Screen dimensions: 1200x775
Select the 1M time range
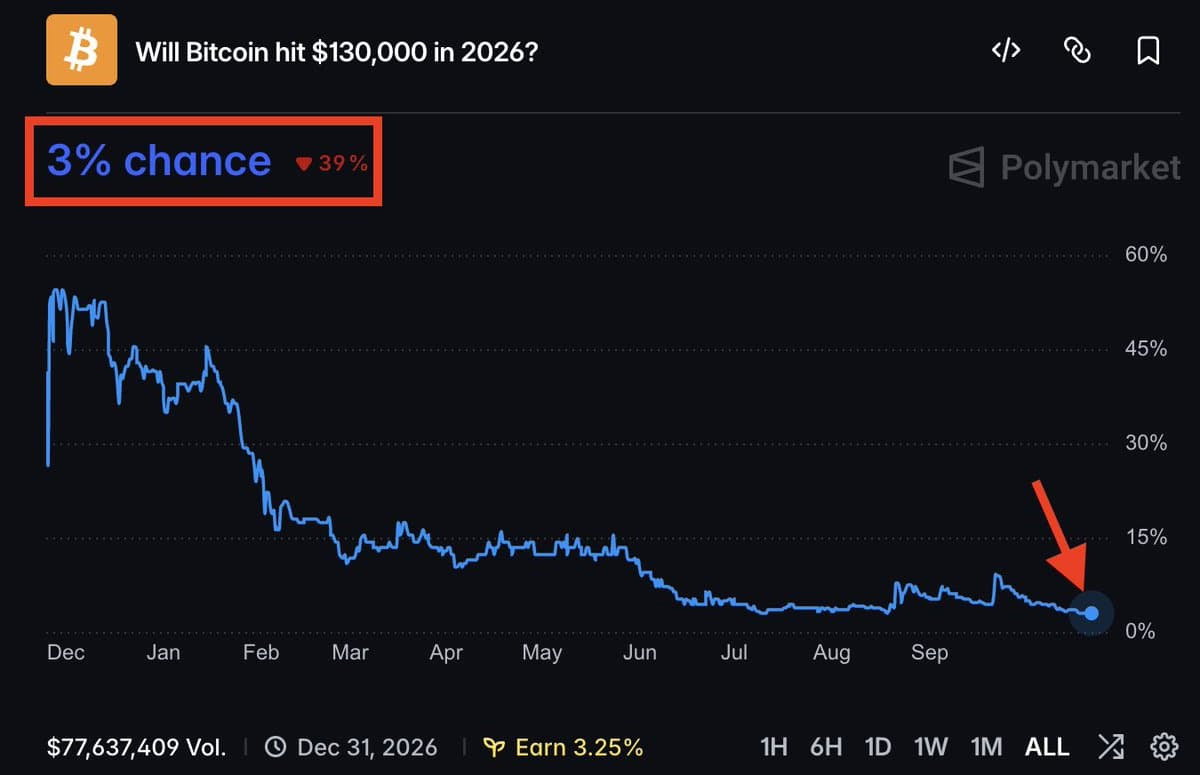pyautogui.click(x=986, y=747)
